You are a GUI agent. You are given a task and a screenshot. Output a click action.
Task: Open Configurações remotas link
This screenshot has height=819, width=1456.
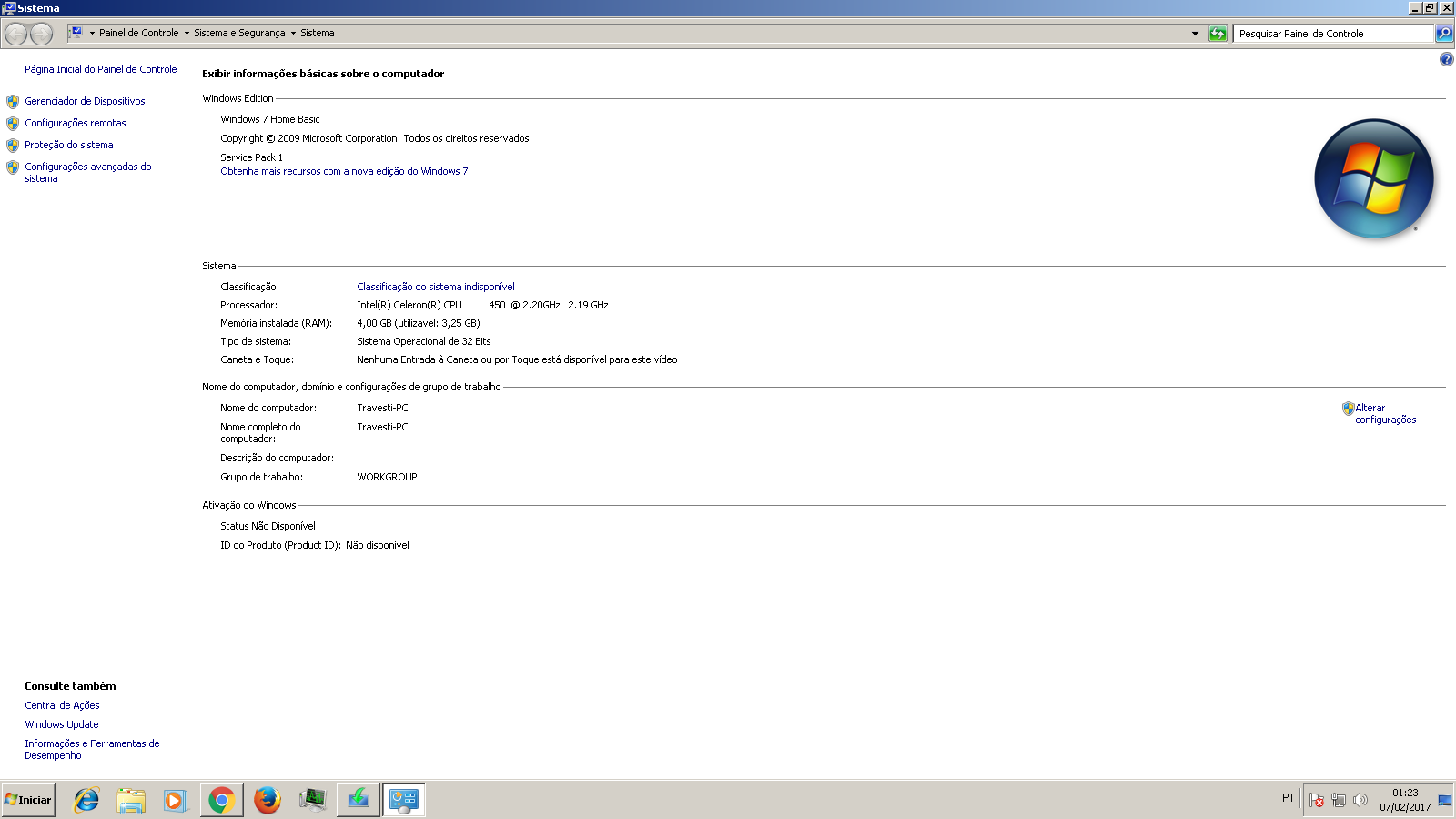tap(76, 123)
